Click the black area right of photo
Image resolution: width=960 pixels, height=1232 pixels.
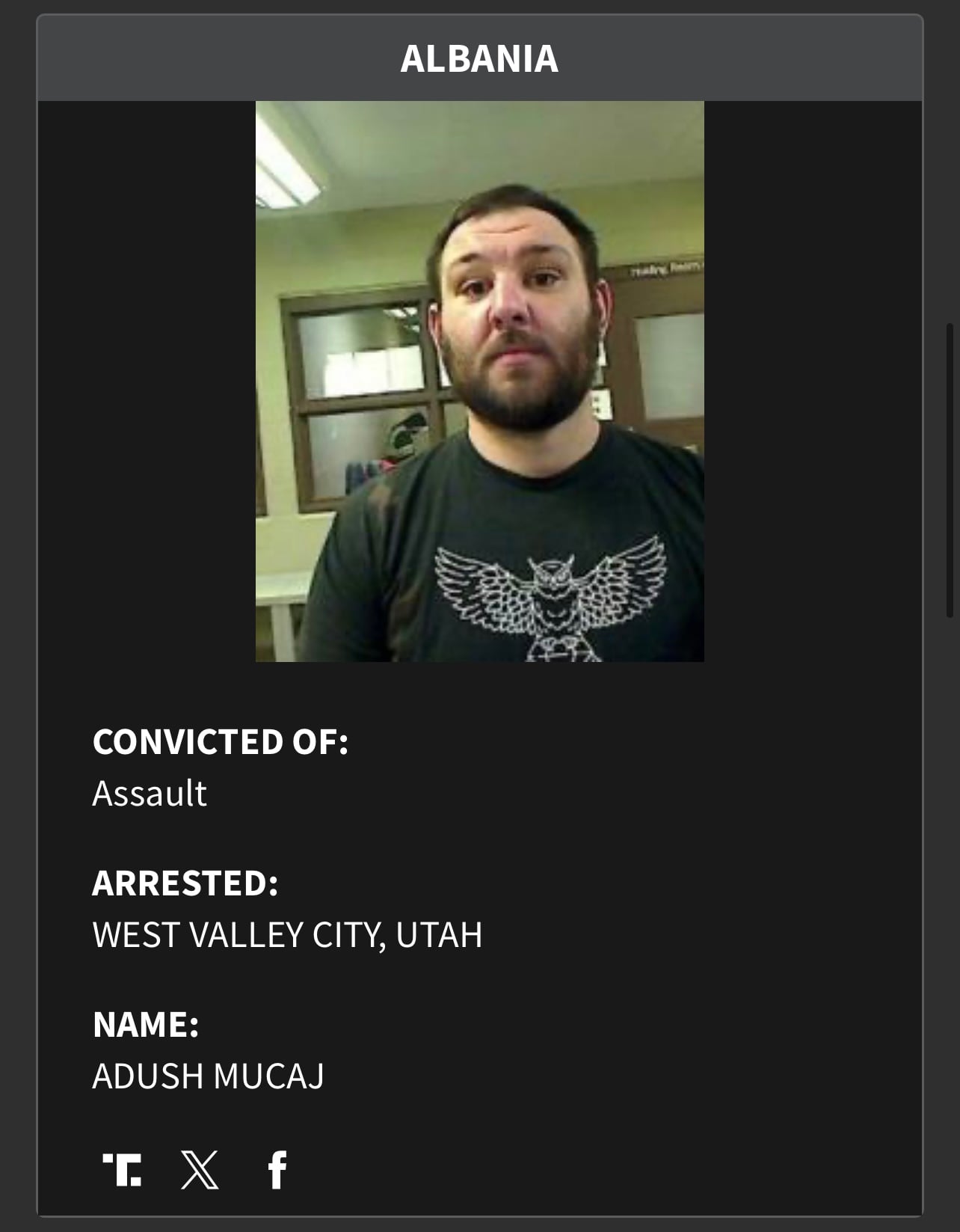click(x=813, y=381)
